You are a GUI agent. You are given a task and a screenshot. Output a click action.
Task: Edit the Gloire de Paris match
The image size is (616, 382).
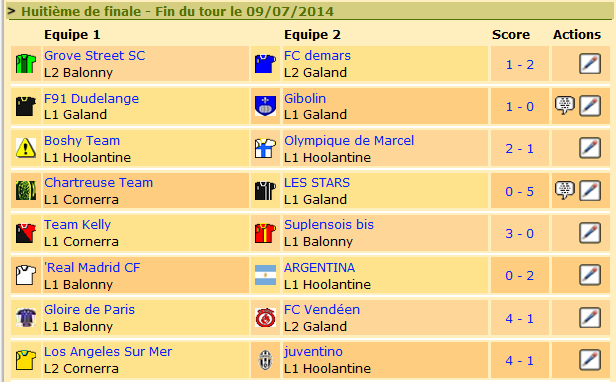point(590,318)
